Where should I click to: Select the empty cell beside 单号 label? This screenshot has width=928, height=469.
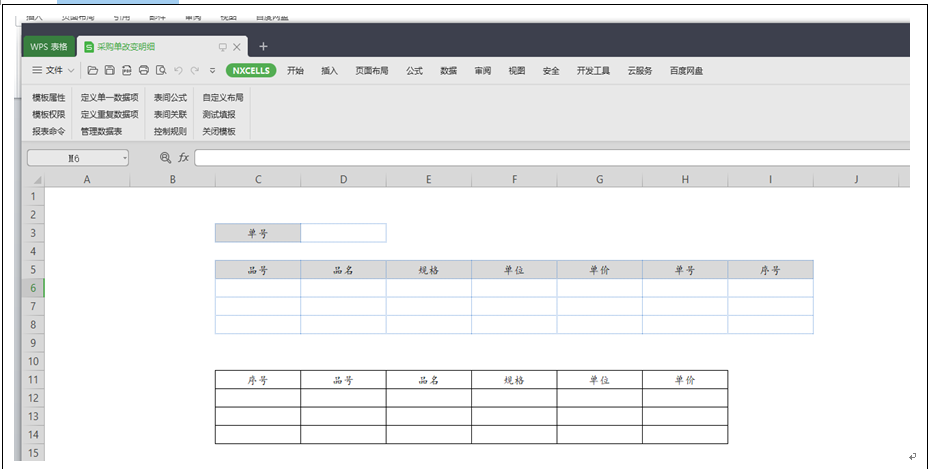(343, 233)
